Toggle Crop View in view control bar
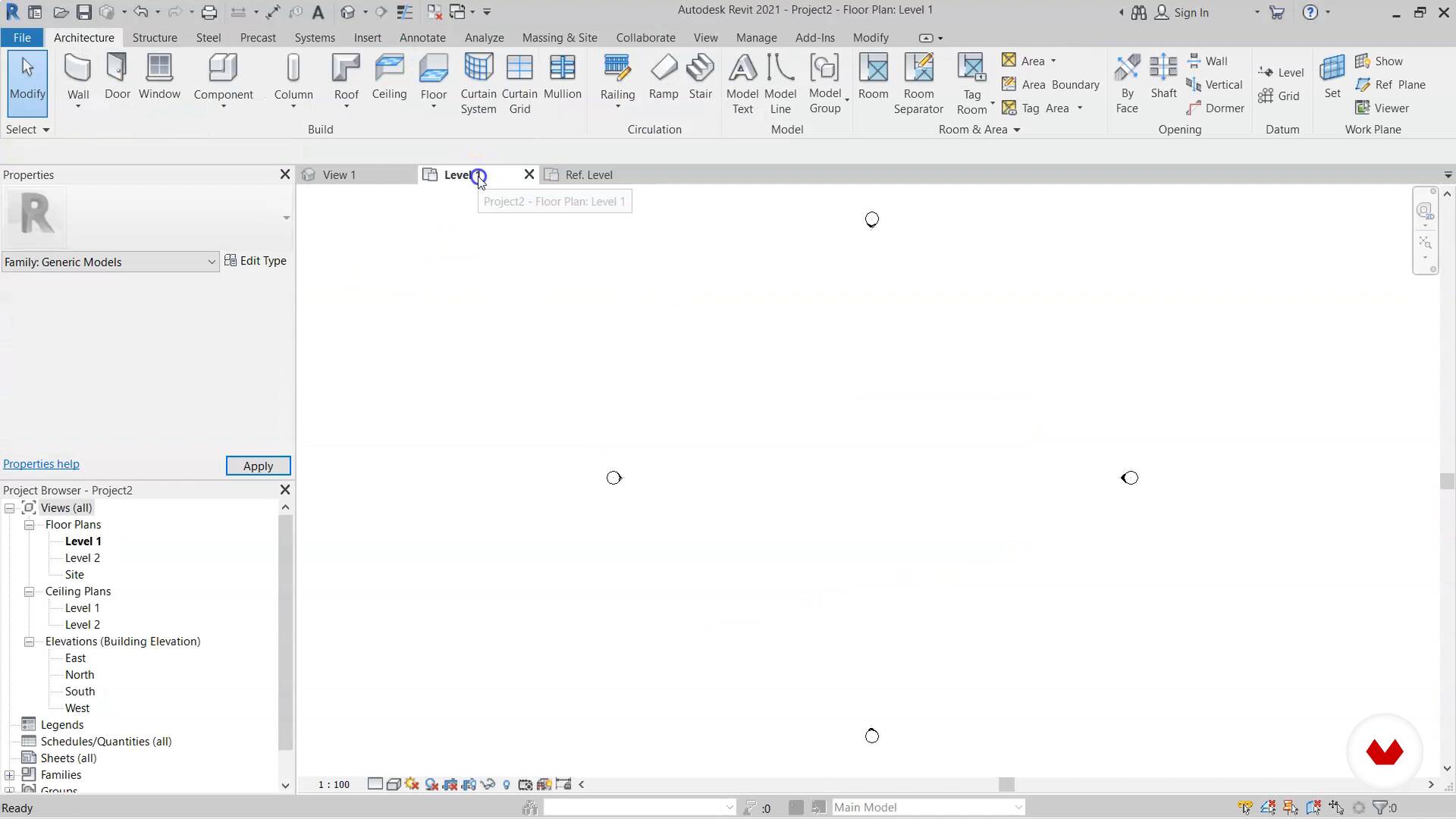Screen dimensions: 1456x819 tap(450, 784)
